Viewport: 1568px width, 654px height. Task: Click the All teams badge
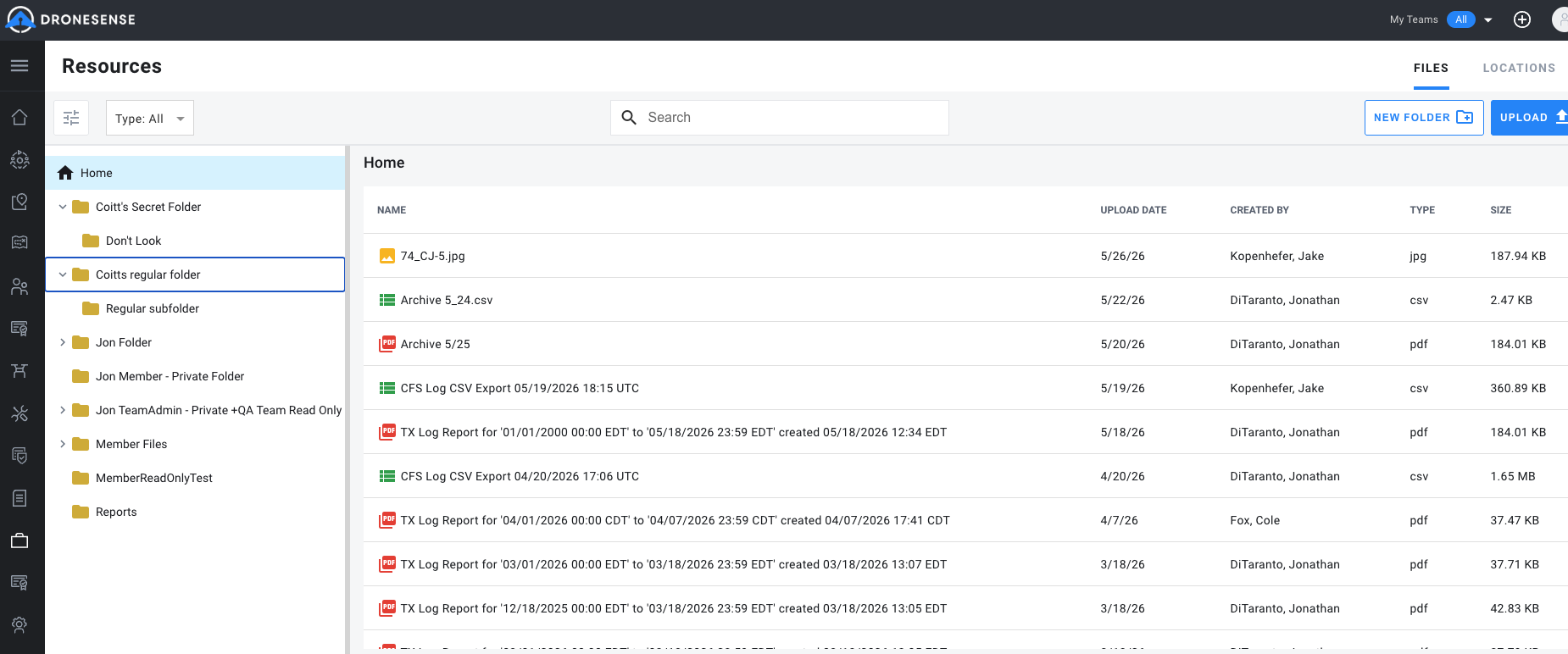point(1461,19)
